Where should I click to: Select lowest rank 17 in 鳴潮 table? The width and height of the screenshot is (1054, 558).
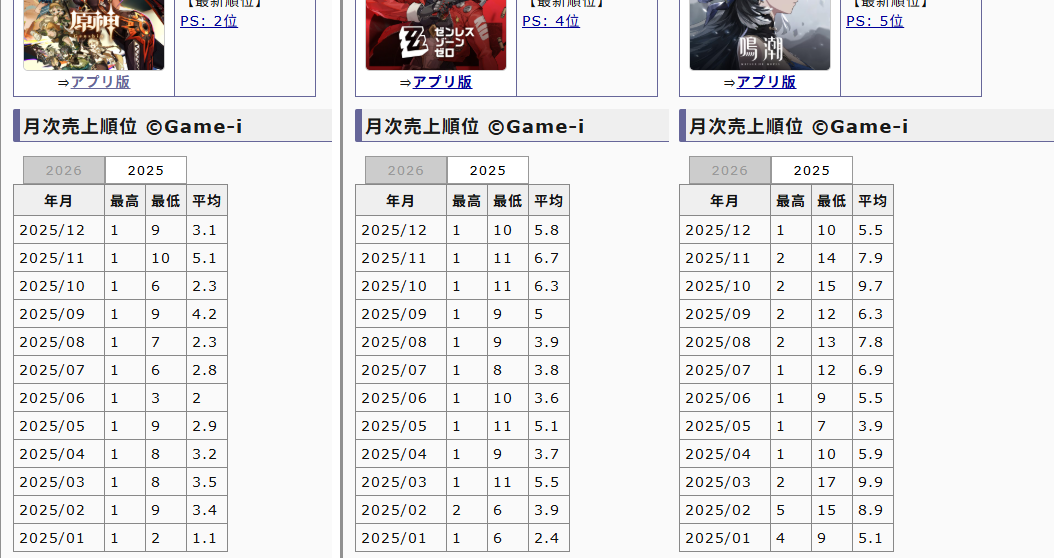click(832, 482)
